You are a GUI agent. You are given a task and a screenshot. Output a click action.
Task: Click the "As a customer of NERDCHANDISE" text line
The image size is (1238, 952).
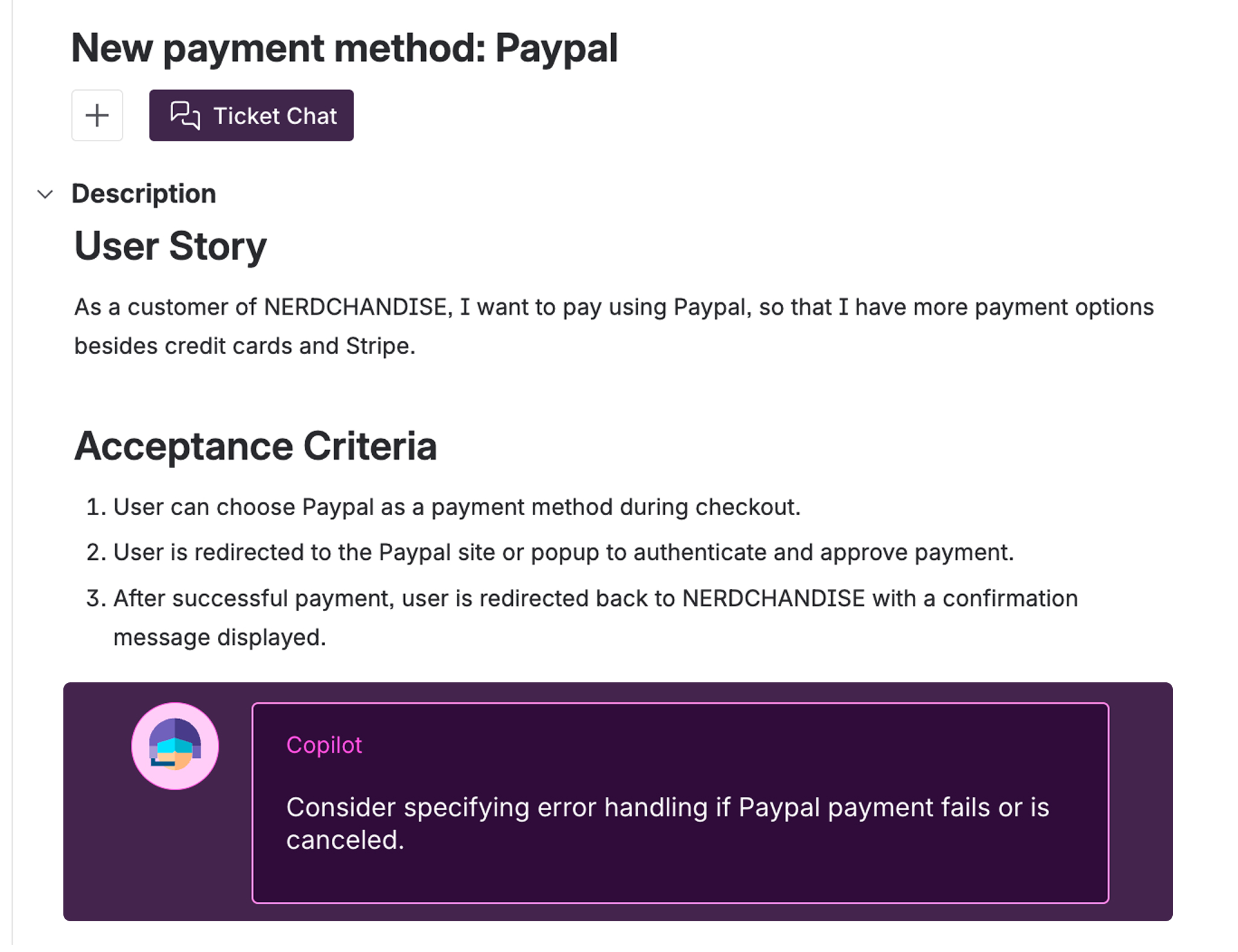[614, 308]
